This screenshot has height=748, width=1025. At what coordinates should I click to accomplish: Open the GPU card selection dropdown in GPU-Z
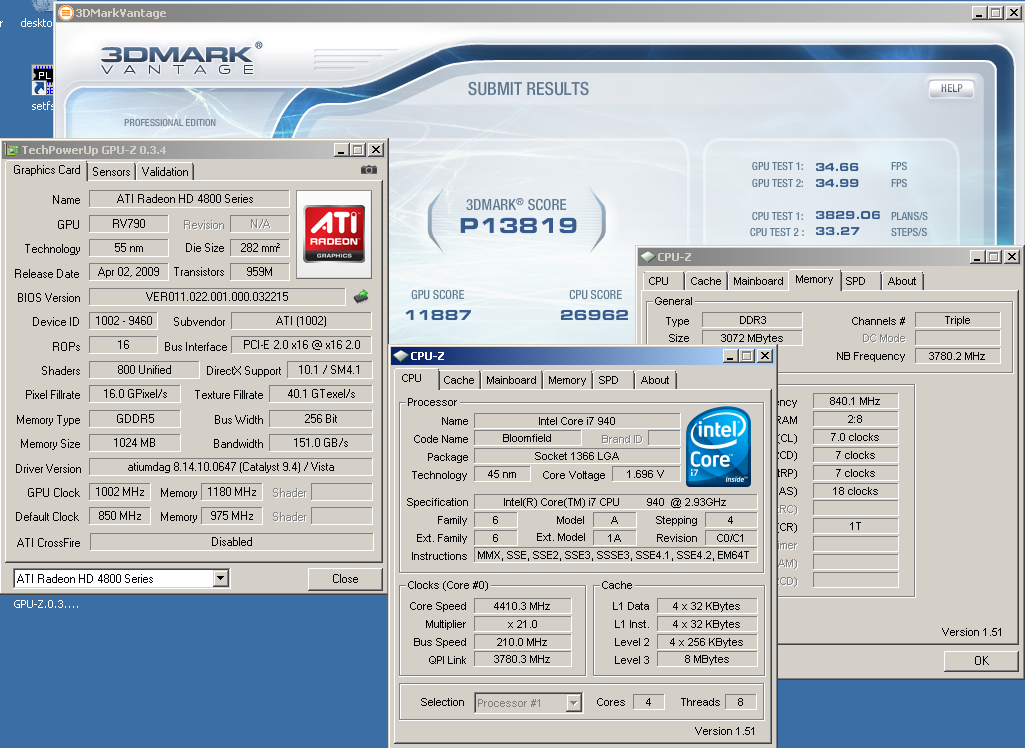221,578
